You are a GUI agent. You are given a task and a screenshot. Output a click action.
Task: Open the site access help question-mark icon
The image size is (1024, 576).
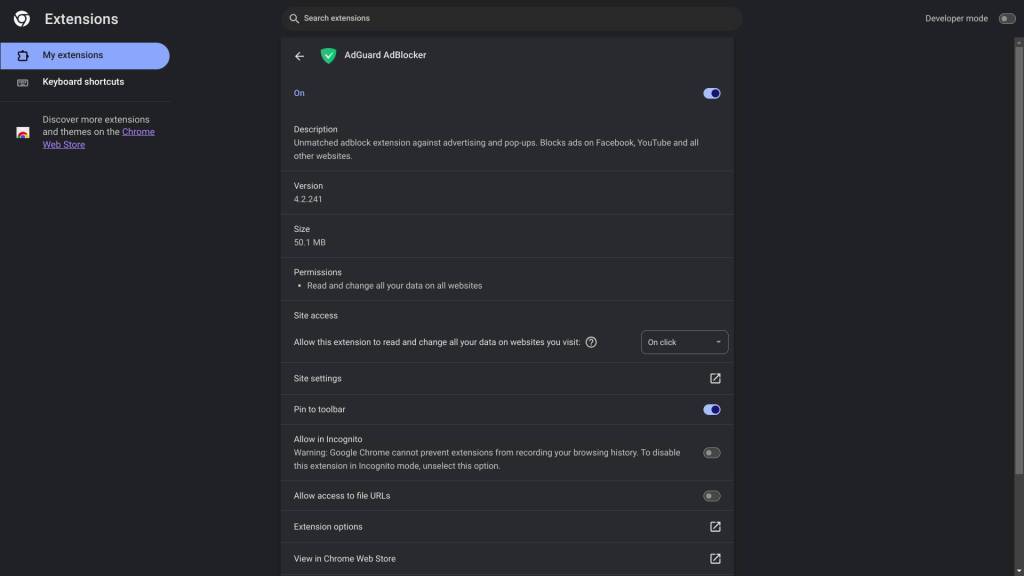591,342
